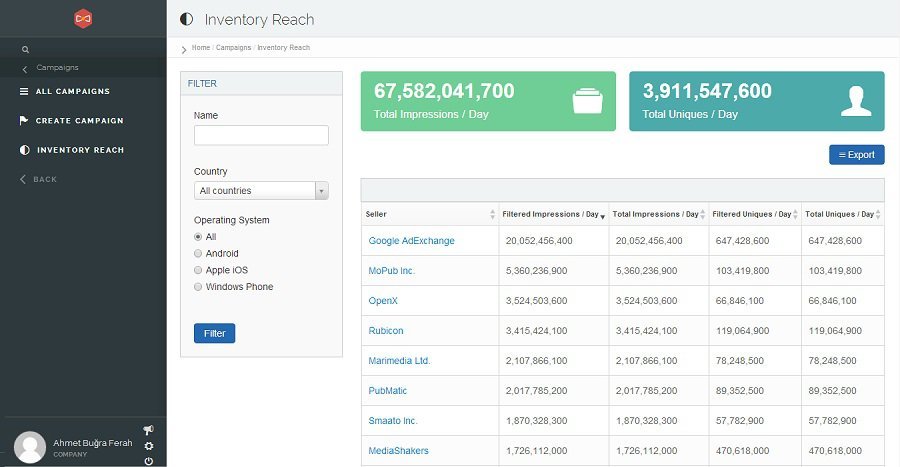Open the sidebar search magnifier icon

coord(25,49)
